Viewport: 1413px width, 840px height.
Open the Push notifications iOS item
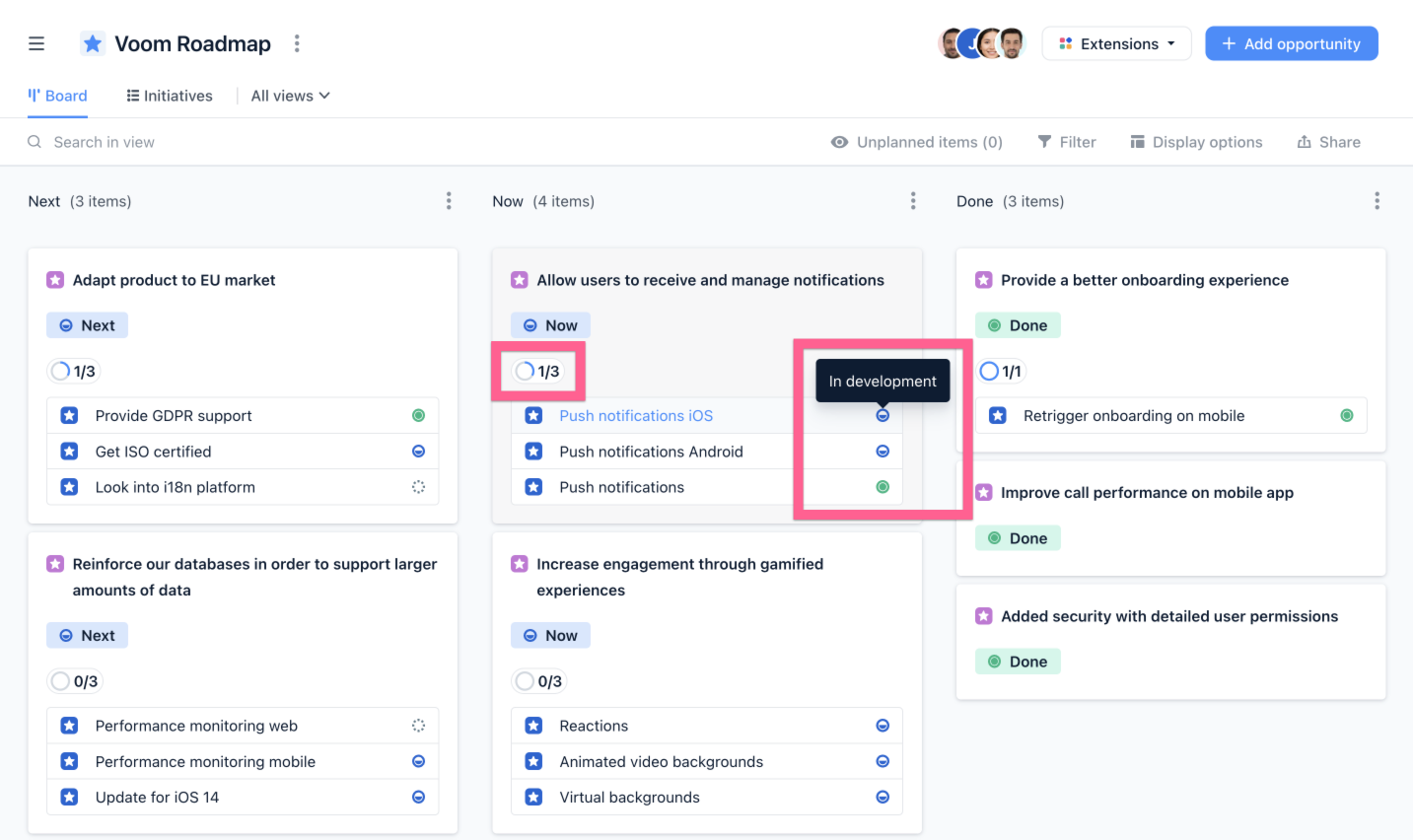tap(636, 416)
